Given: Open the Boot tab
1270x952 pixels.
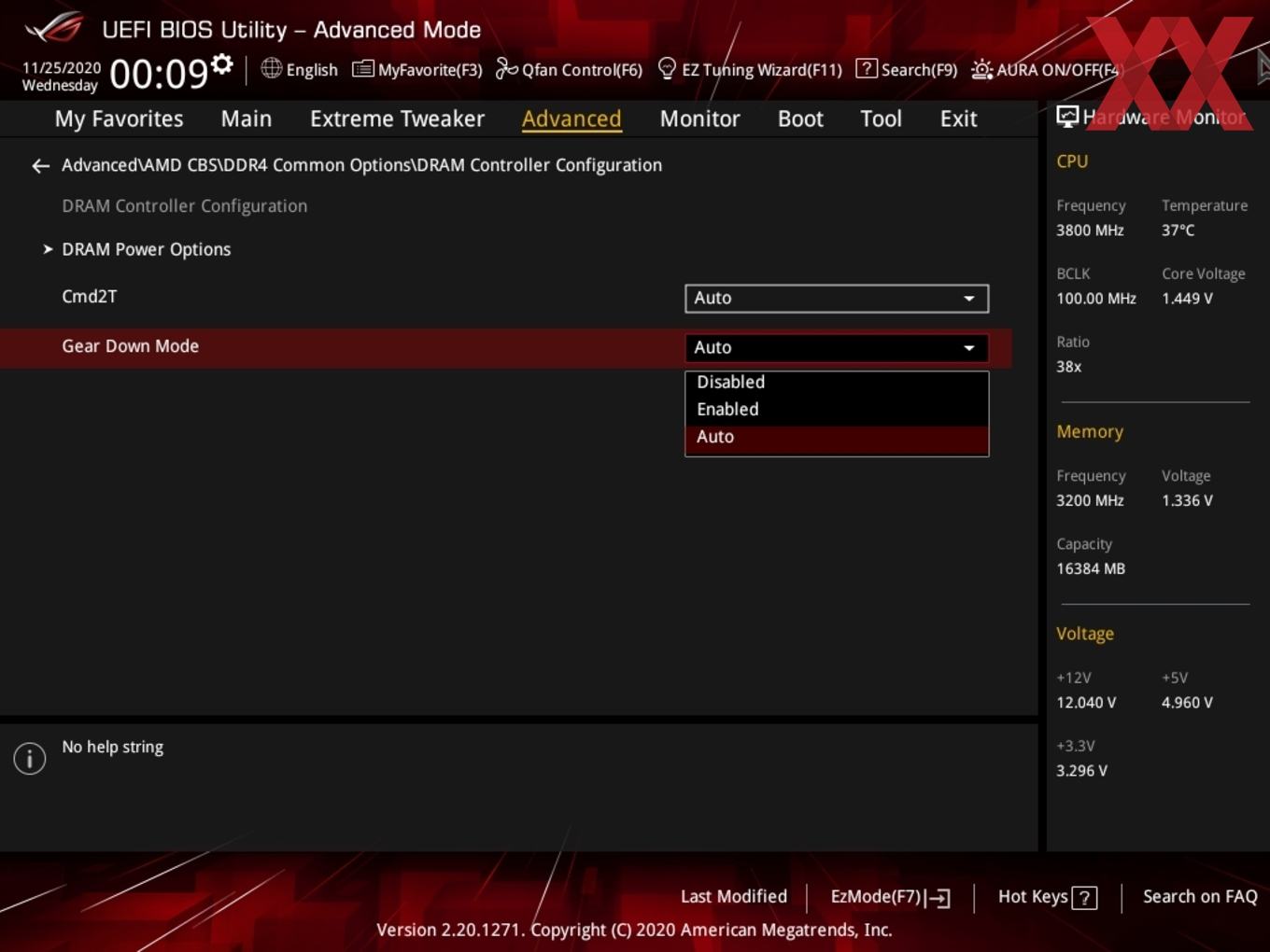Looking at the screenshot, I should tap(800, 119).
